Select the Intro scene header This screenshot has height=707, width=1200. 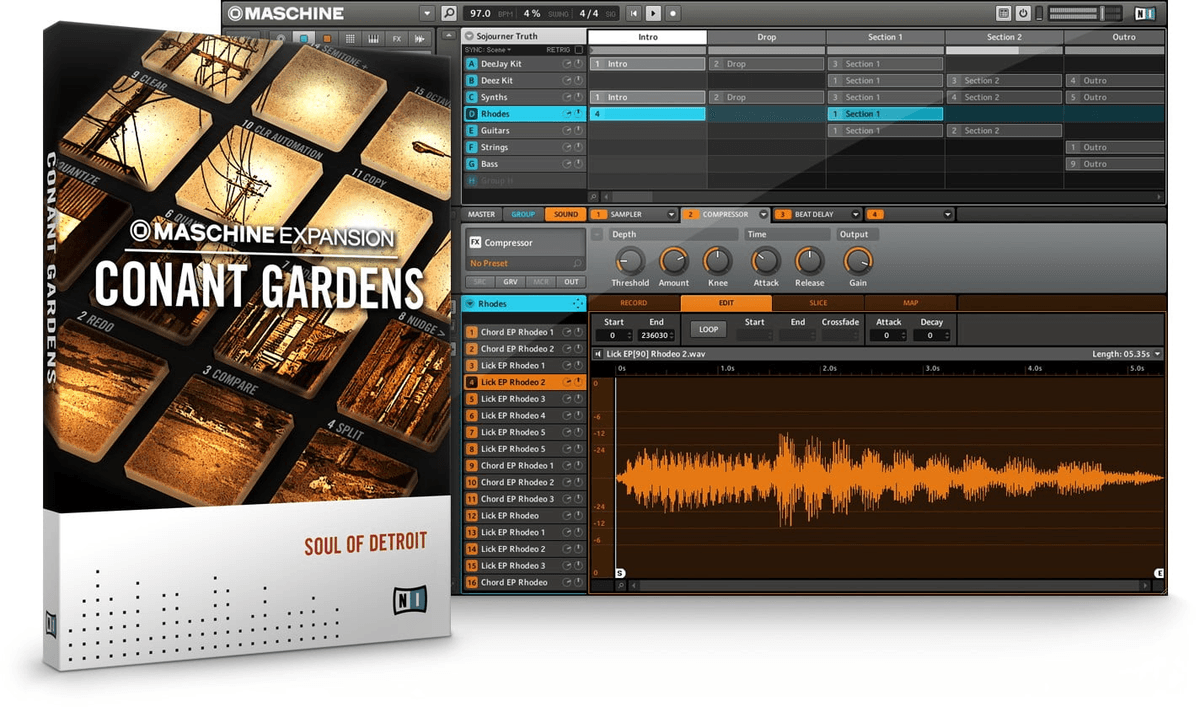(x=647, y=37)
